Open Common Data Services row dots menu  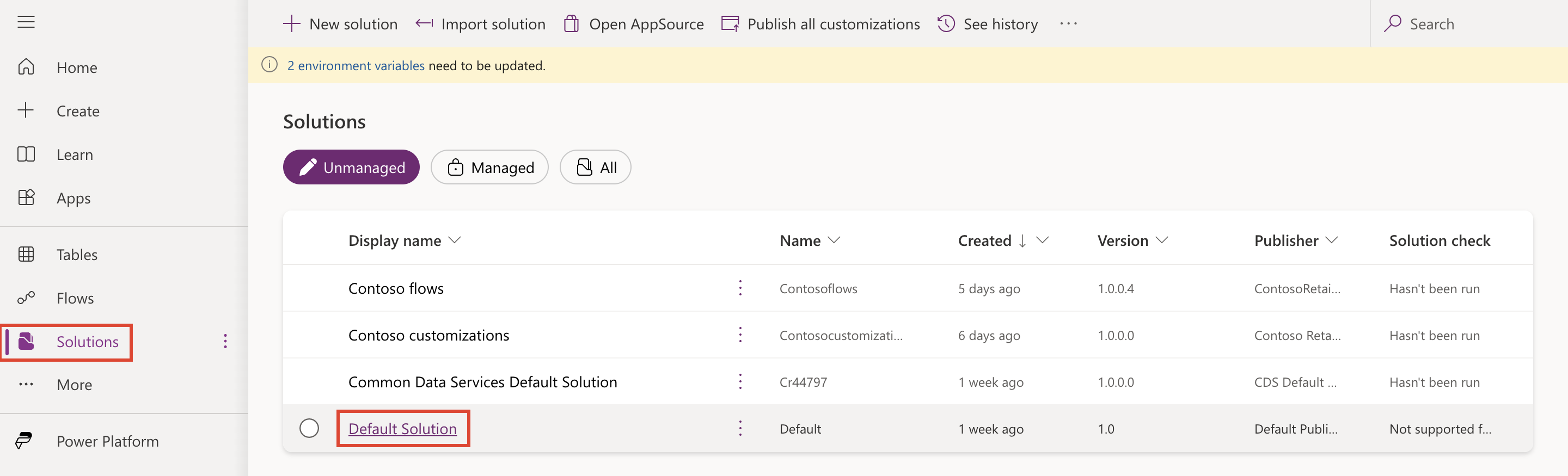[740, 382]
